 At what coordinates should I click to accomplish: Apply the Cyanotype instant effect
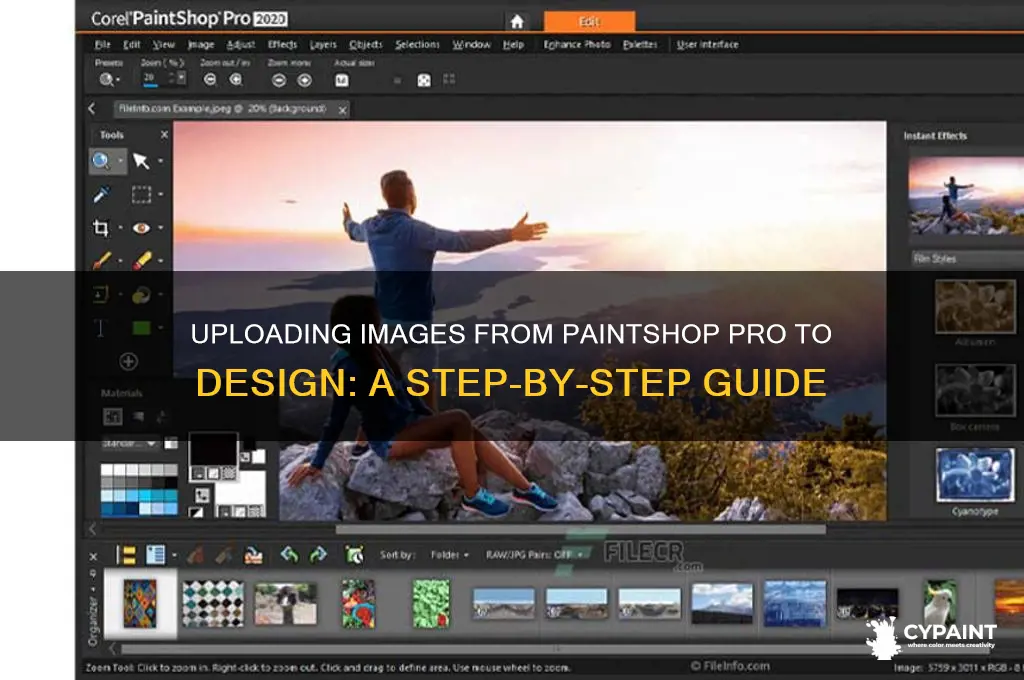pos(974,476)
